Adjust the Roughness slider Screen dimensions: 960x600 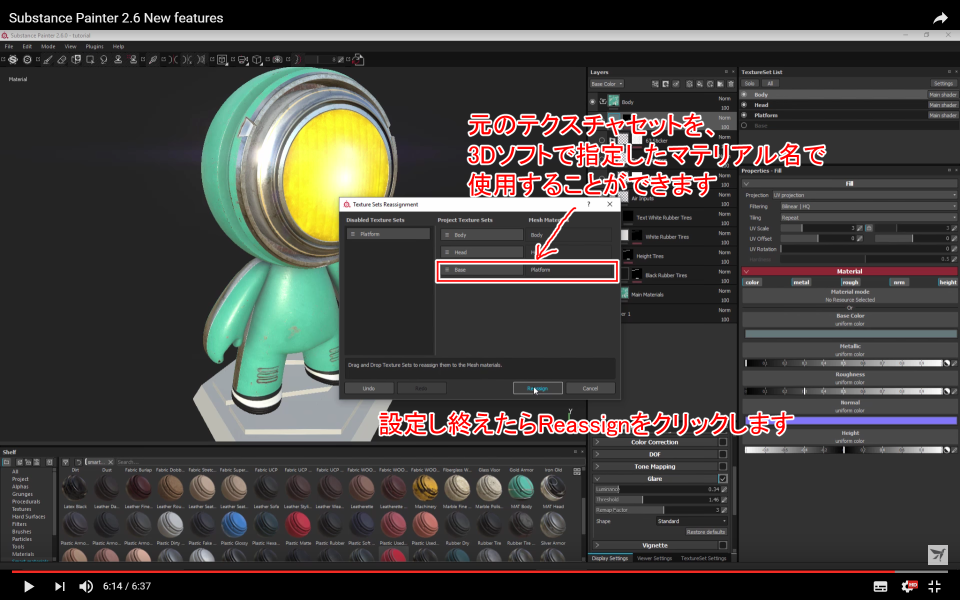[x=843, y=391]
